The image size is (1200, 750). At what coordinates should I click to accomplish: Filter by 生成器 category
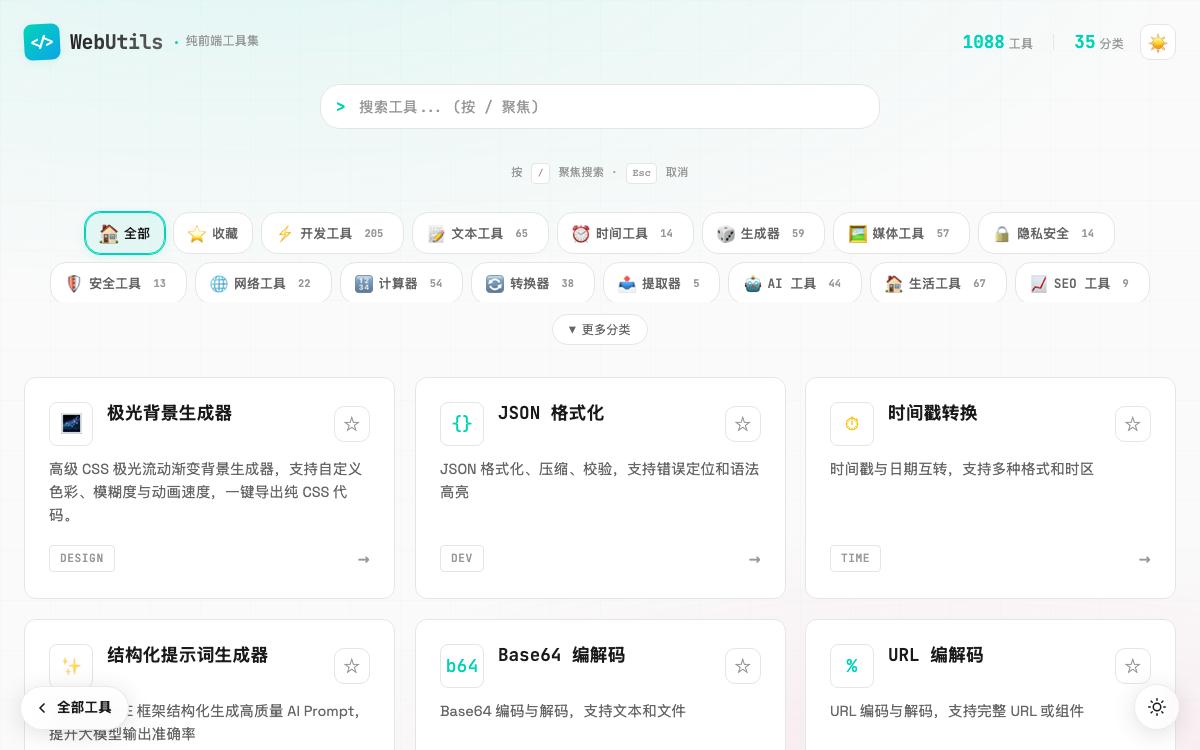[763, 233]
